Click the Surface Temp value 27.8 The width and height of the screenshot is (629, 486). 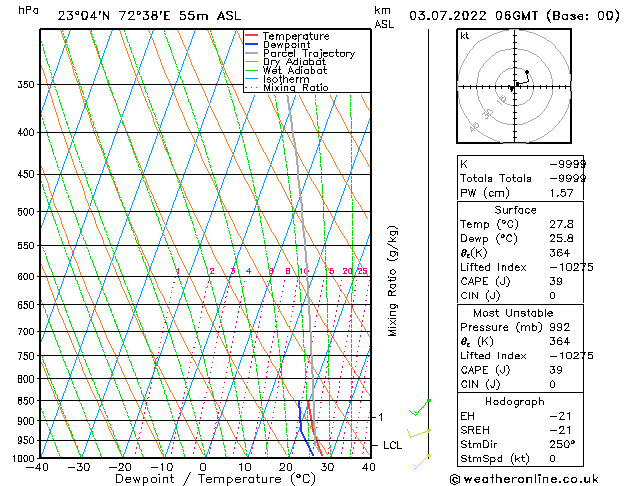(x=561, y=224)
